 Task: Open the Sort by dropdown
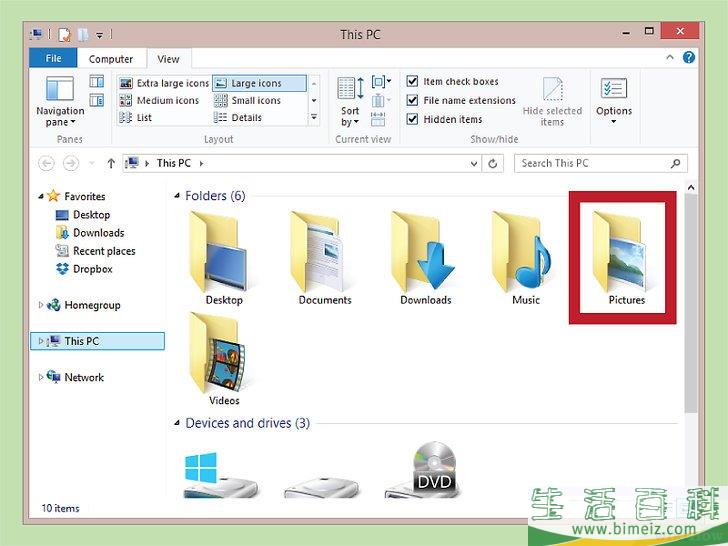click(350, 104)
